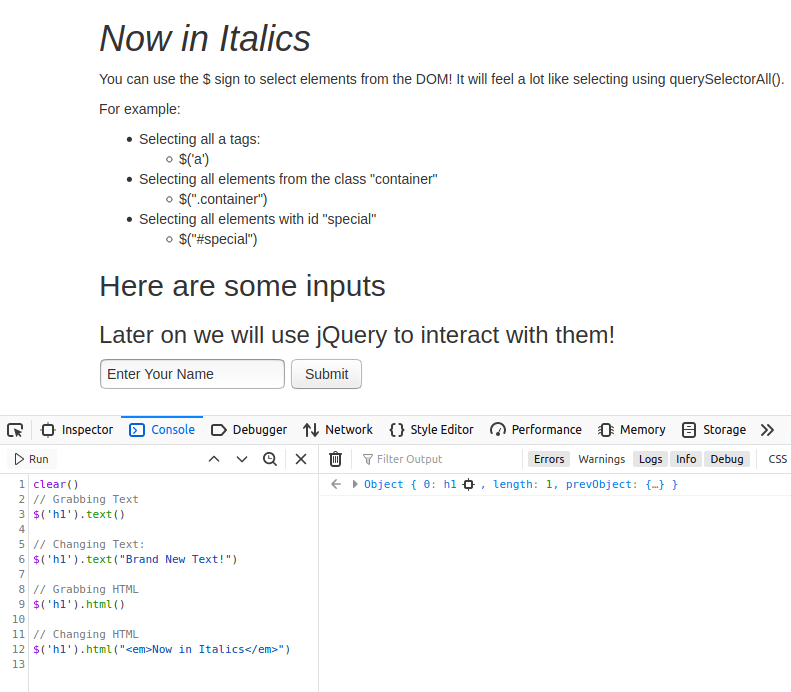This screenshot has height=692, width=791.
Task: Toggle the Errors filter
Action: click(549, 459)
